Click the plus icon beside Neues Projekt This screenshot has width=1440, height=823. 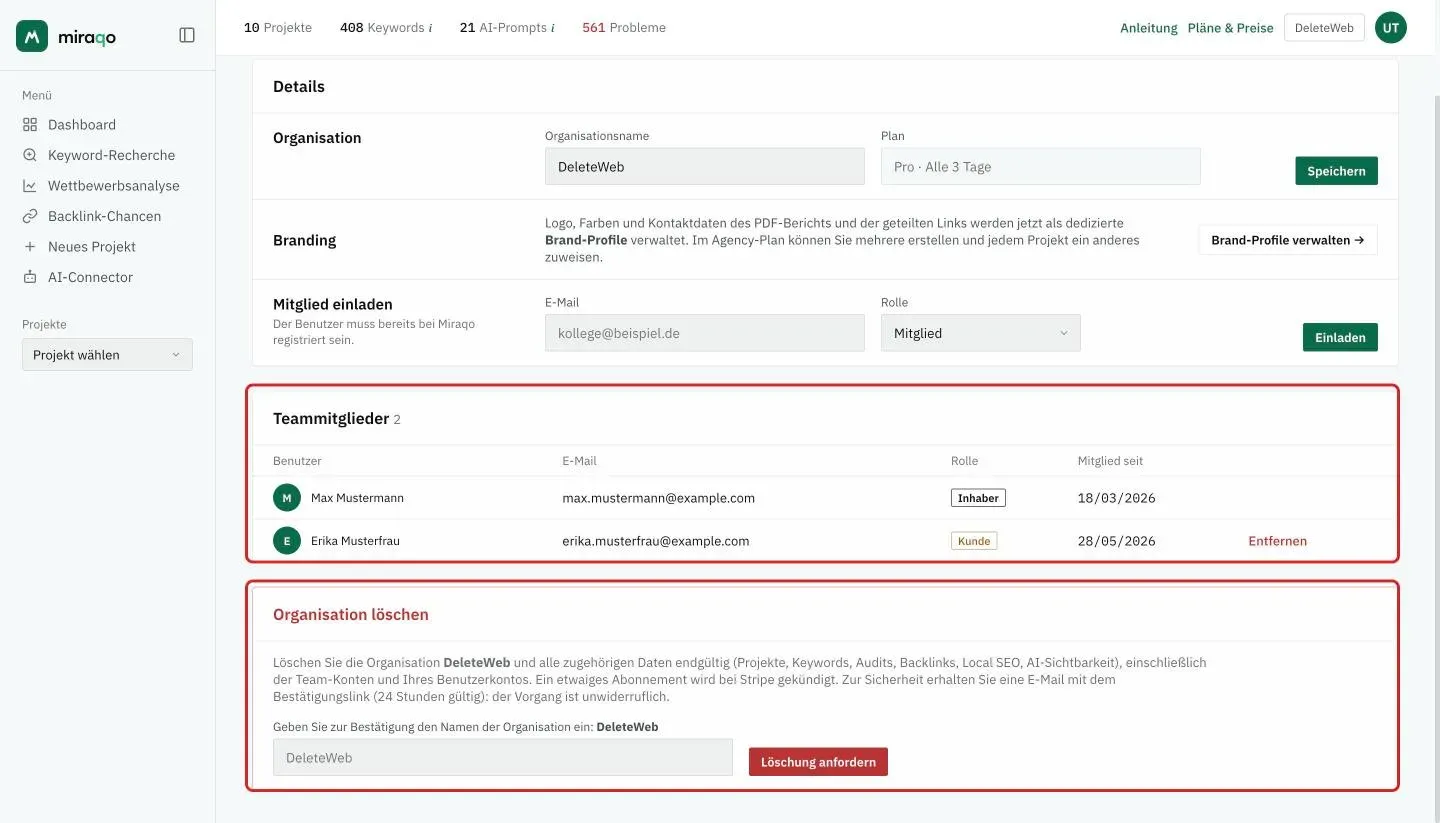click(29, 247)
